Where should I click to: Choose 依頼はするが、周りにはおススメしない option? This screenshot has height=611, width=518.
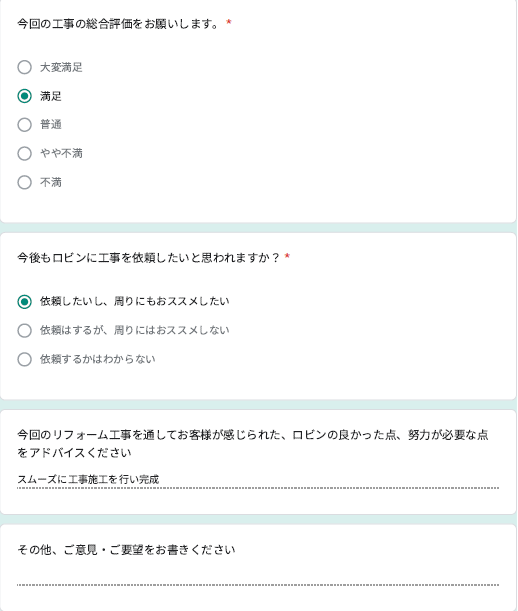[25, 330]
